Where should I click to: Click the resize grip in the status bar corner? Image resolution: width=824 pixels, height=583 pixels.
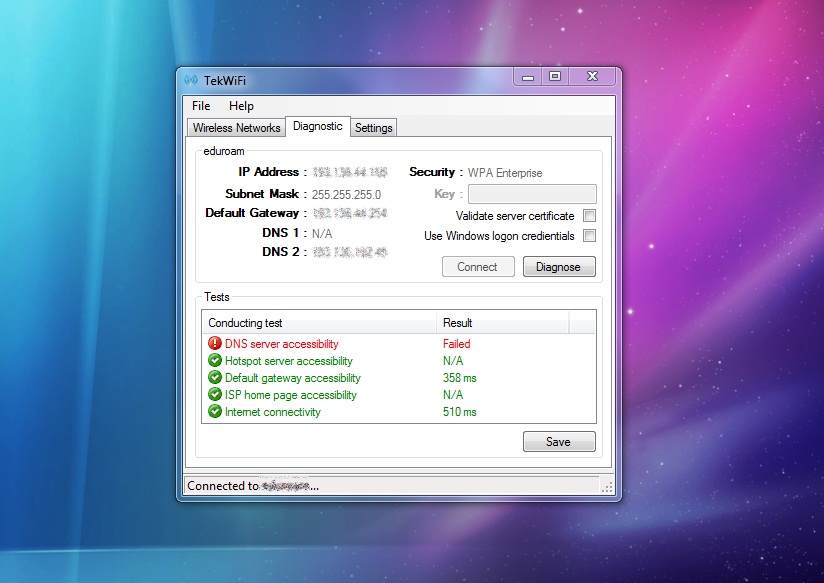(607, 487)
